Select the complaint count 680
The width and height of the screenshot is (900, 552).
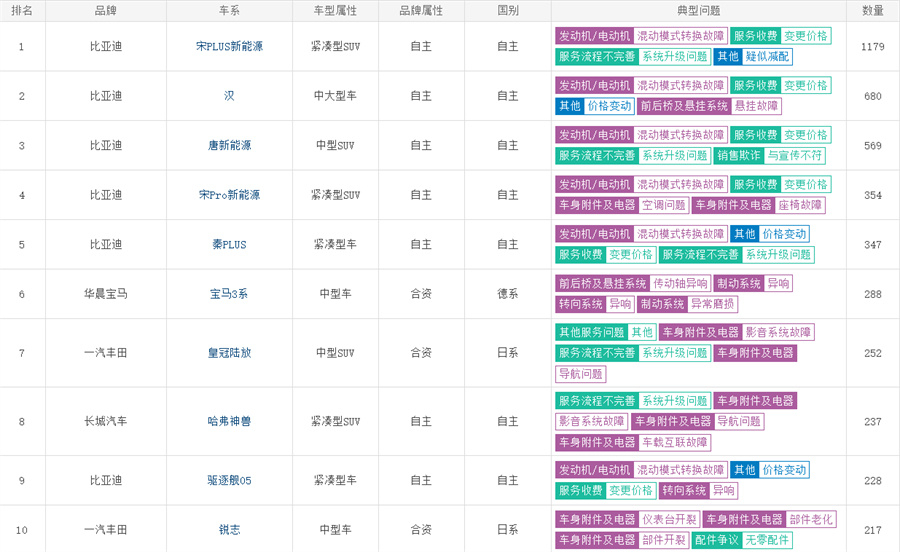click(x=872, y=96)
